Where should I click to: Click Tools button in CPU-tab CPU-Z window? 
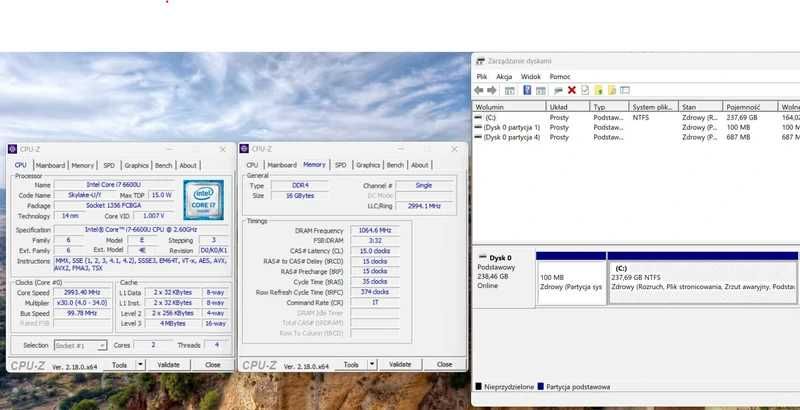[x=119, y=365]
